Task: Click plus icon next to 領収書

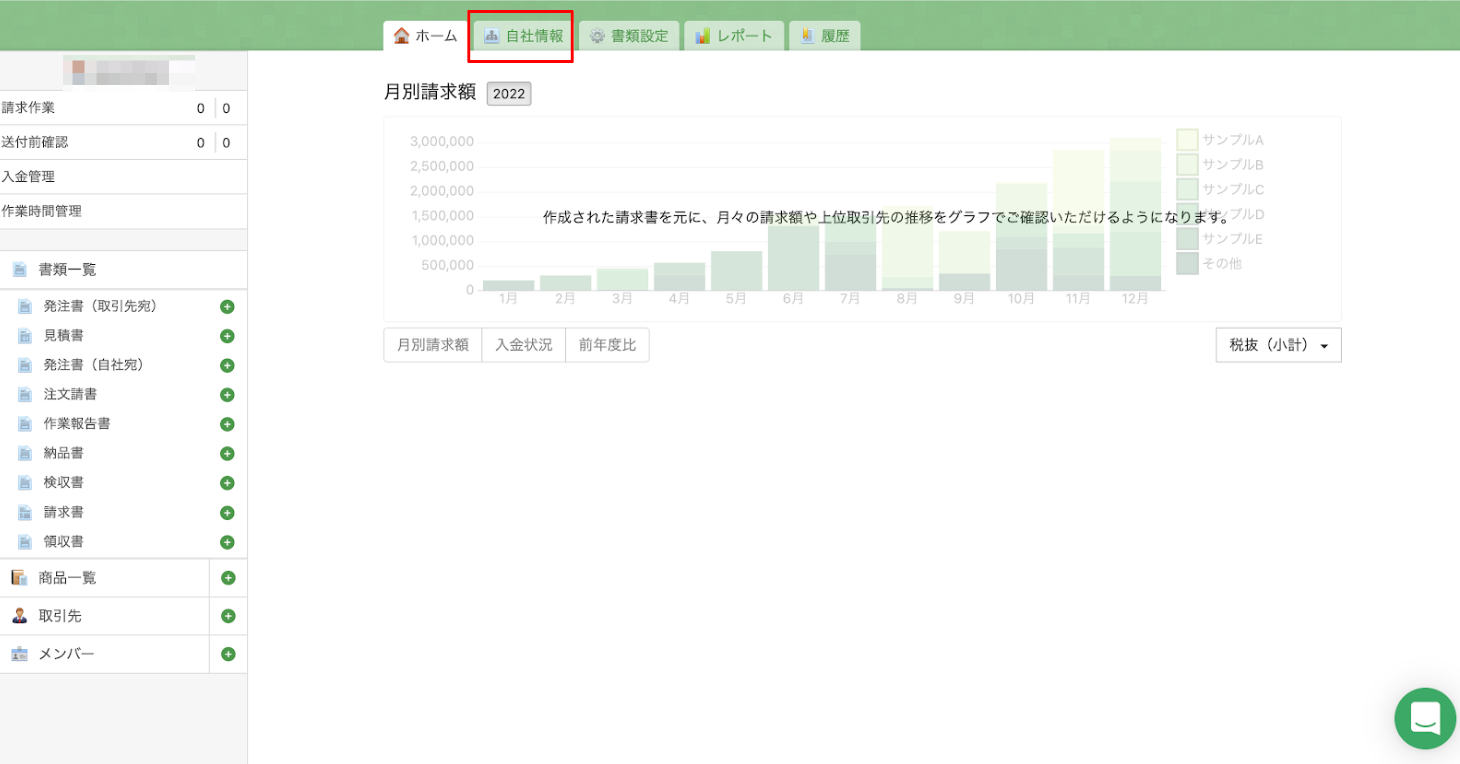Action: [227, 542]
